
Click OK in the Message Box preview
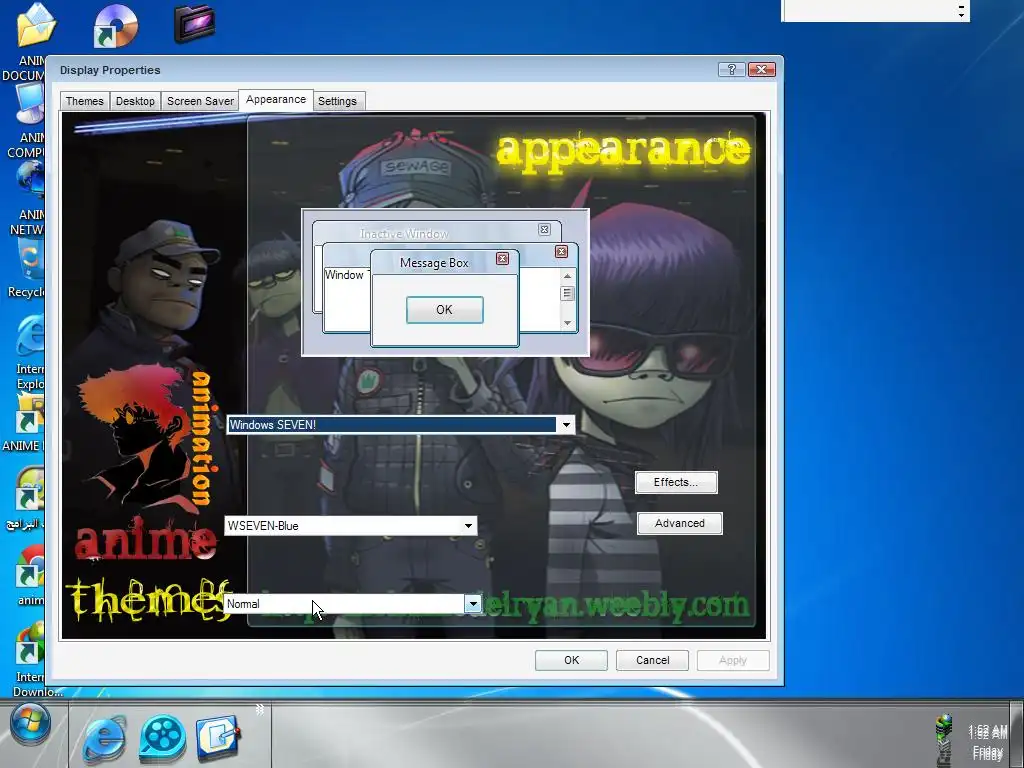(x=445, y=310)
